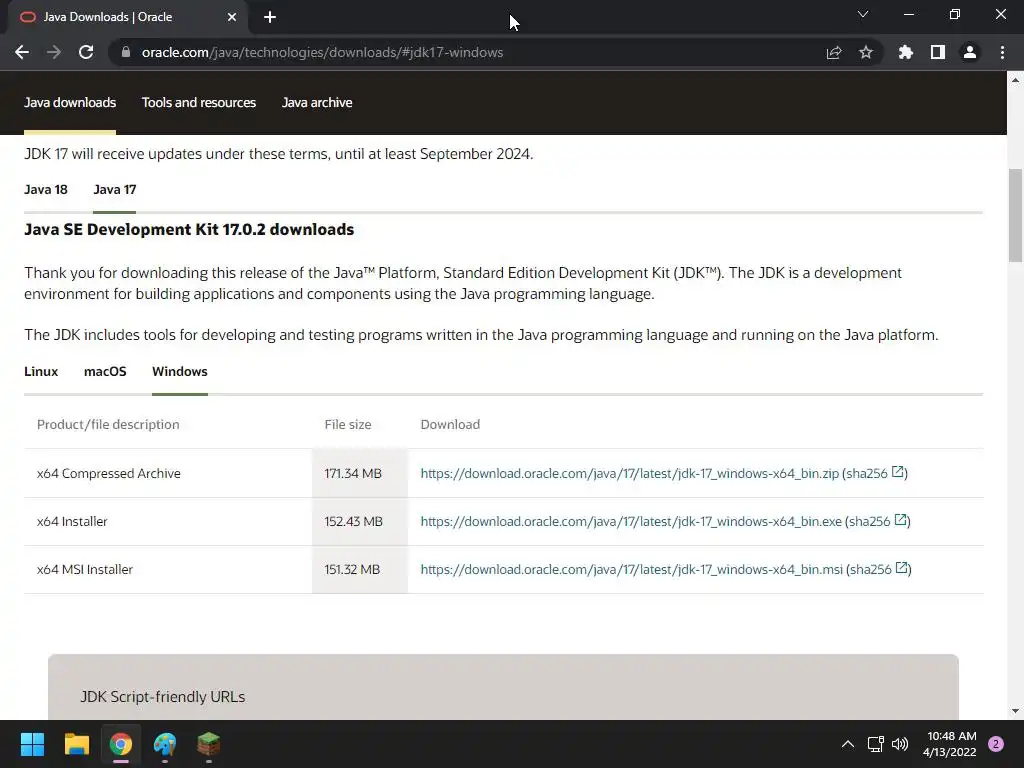
Task: Open the Chrome three-dot menu
Action: (x=1002, y=52)
